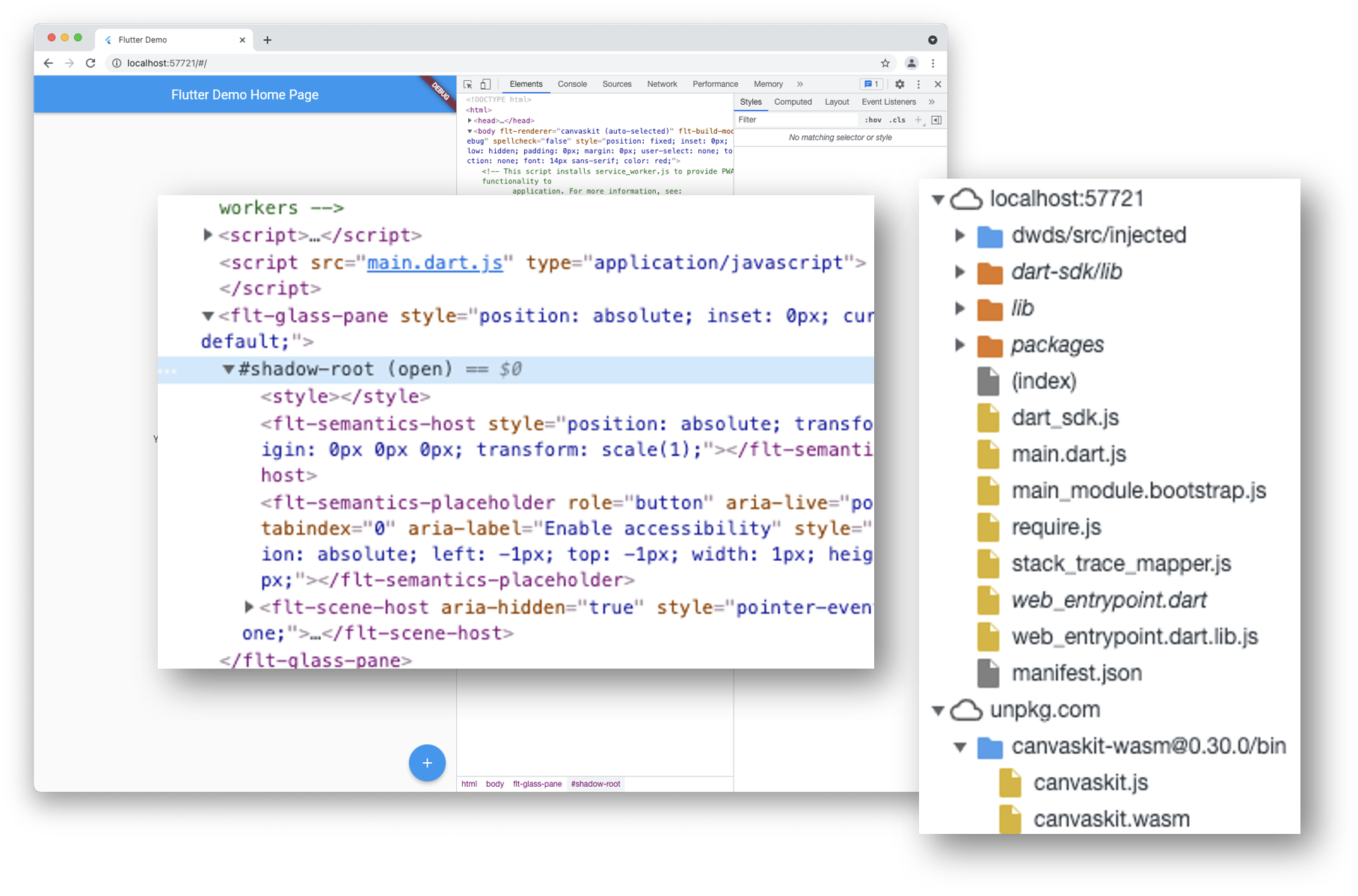Open the (index) file
1358x896 pixels.
coord(1043,381)
